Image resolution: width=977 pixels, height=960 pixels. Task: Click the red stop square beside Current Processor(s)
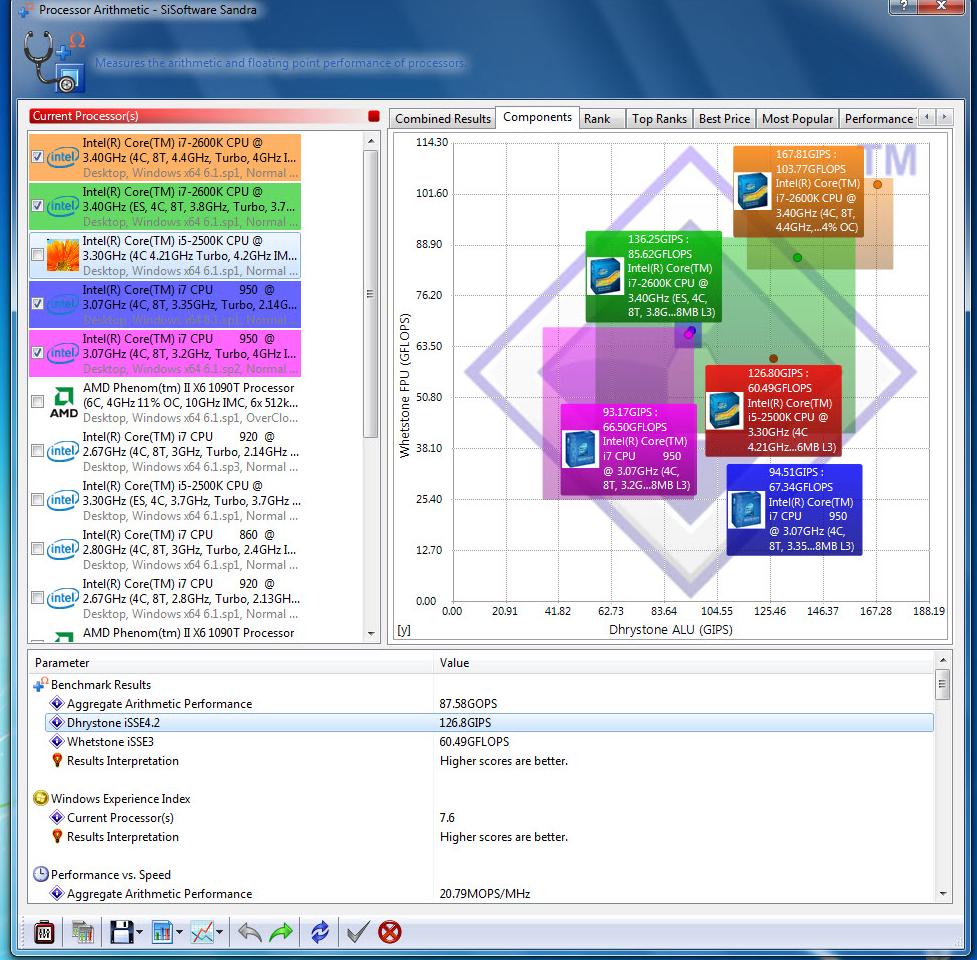374,116
